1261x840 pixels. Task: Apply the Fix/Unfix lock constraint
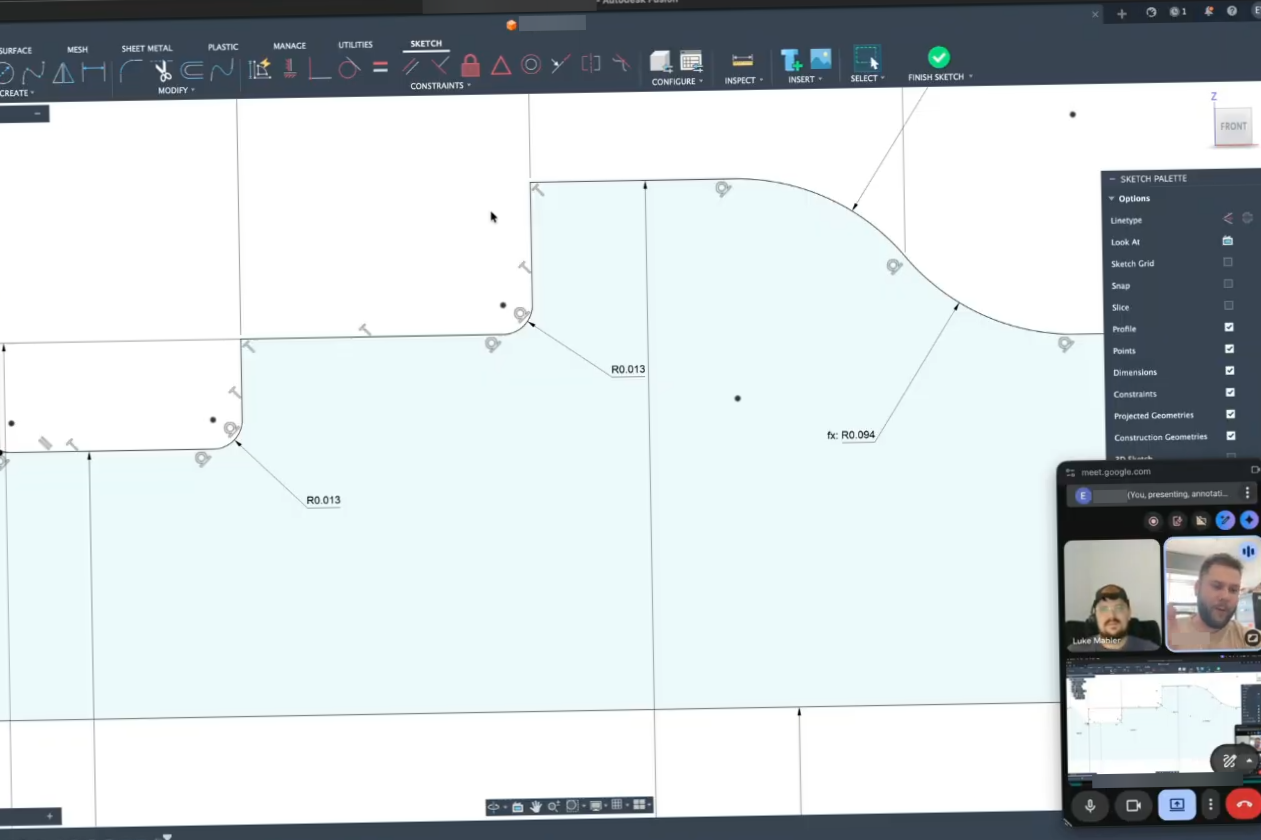pyautogui.click(x=470, y=66)
